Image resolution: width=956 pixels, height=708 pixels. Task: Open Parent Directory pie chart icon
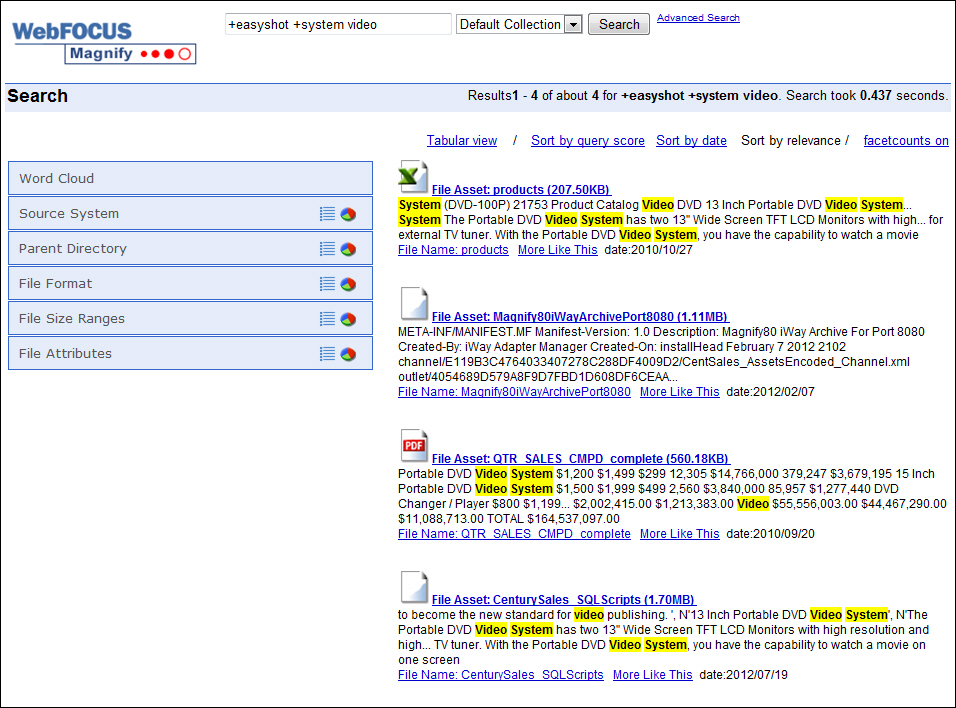click(348, 249)
